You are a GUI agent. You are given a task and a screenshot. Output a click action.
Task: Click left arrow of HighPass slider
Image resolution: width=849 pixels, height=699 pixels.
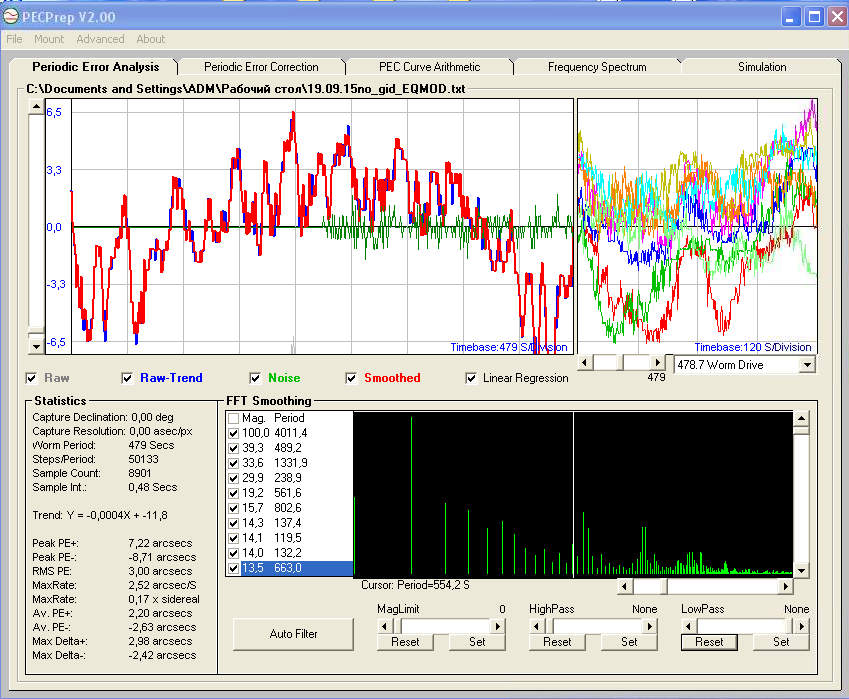537,626
